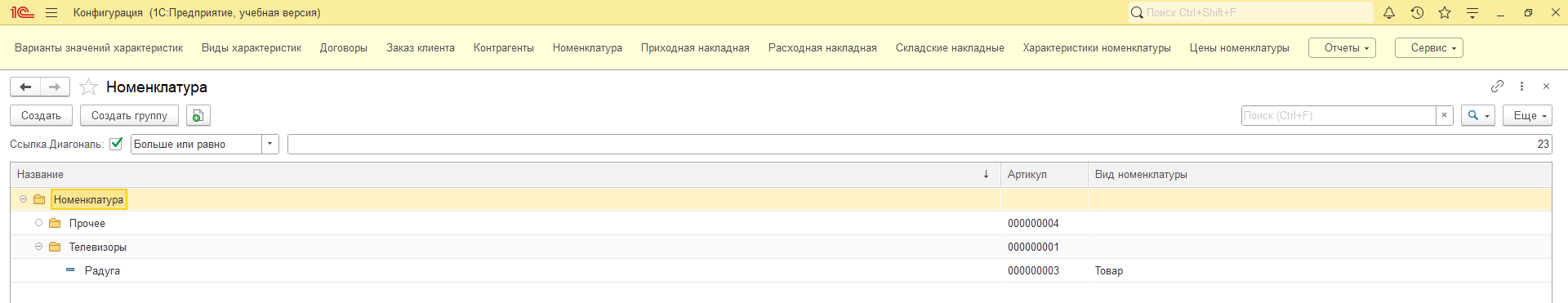Open the Больше или равно comparison dropdown
Viewport: 1568px width, 303px height.
(x=269, y=144)
